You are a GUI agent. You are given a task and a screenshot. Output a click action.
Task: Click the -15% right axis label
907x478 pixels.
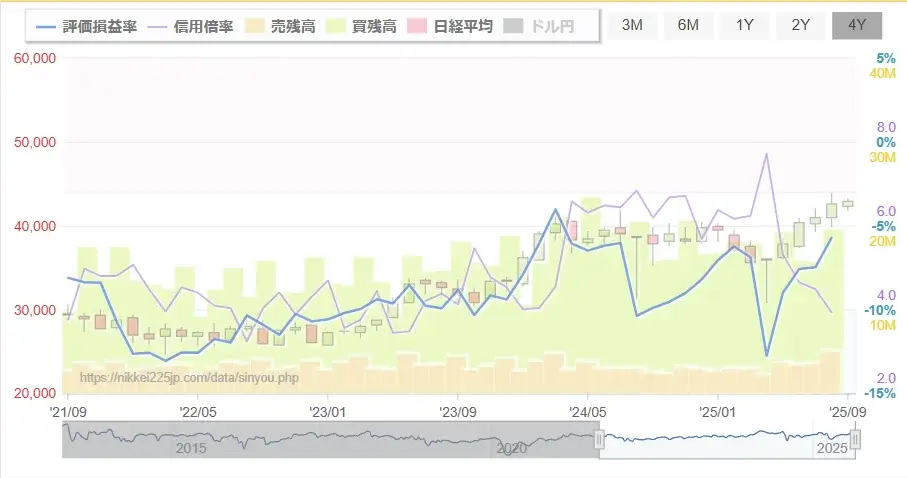click(880, 394)
